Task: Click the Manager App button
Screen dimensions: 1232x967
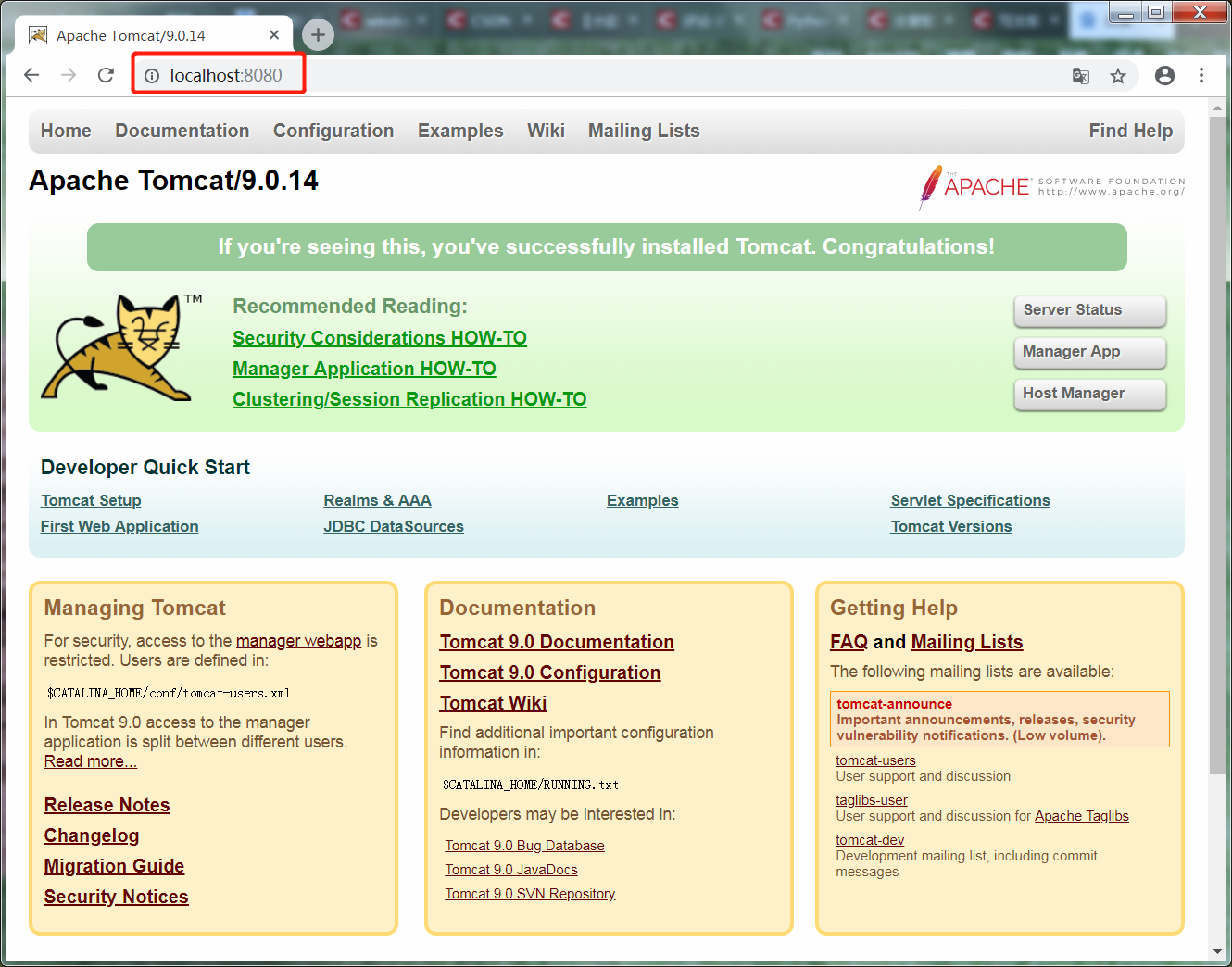Action: 1090,352
